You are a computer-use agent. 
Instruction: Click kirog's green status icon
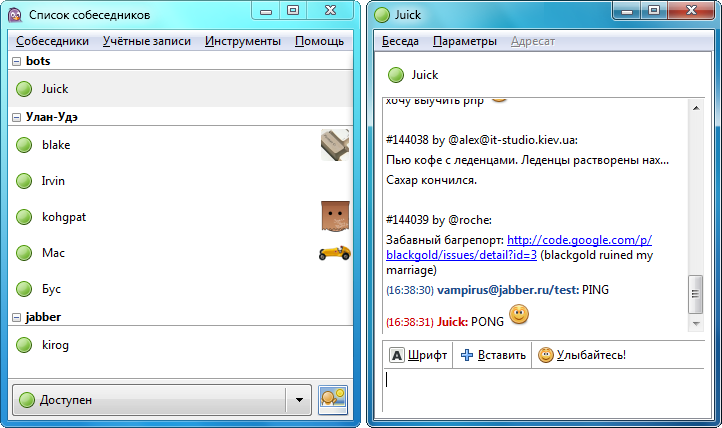[24, 345]
